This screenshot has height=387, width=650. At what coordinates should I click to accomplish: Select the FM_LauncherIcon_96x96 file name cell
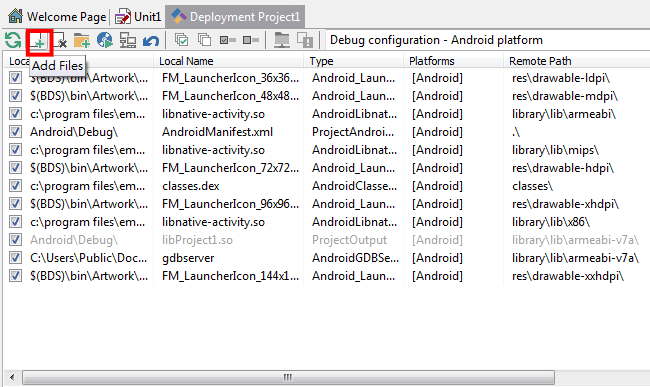coord(230,204)
